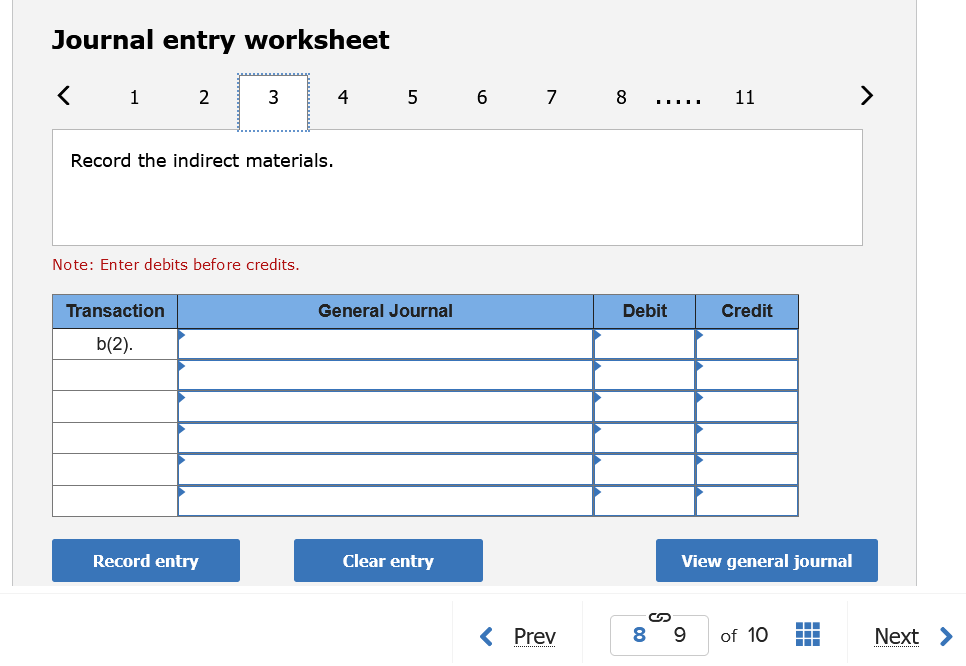This screenshot has height=666, width=966.
Task: Expand the ellipsis to reveal hidden question numbers
Action: [x=678, y=97]
